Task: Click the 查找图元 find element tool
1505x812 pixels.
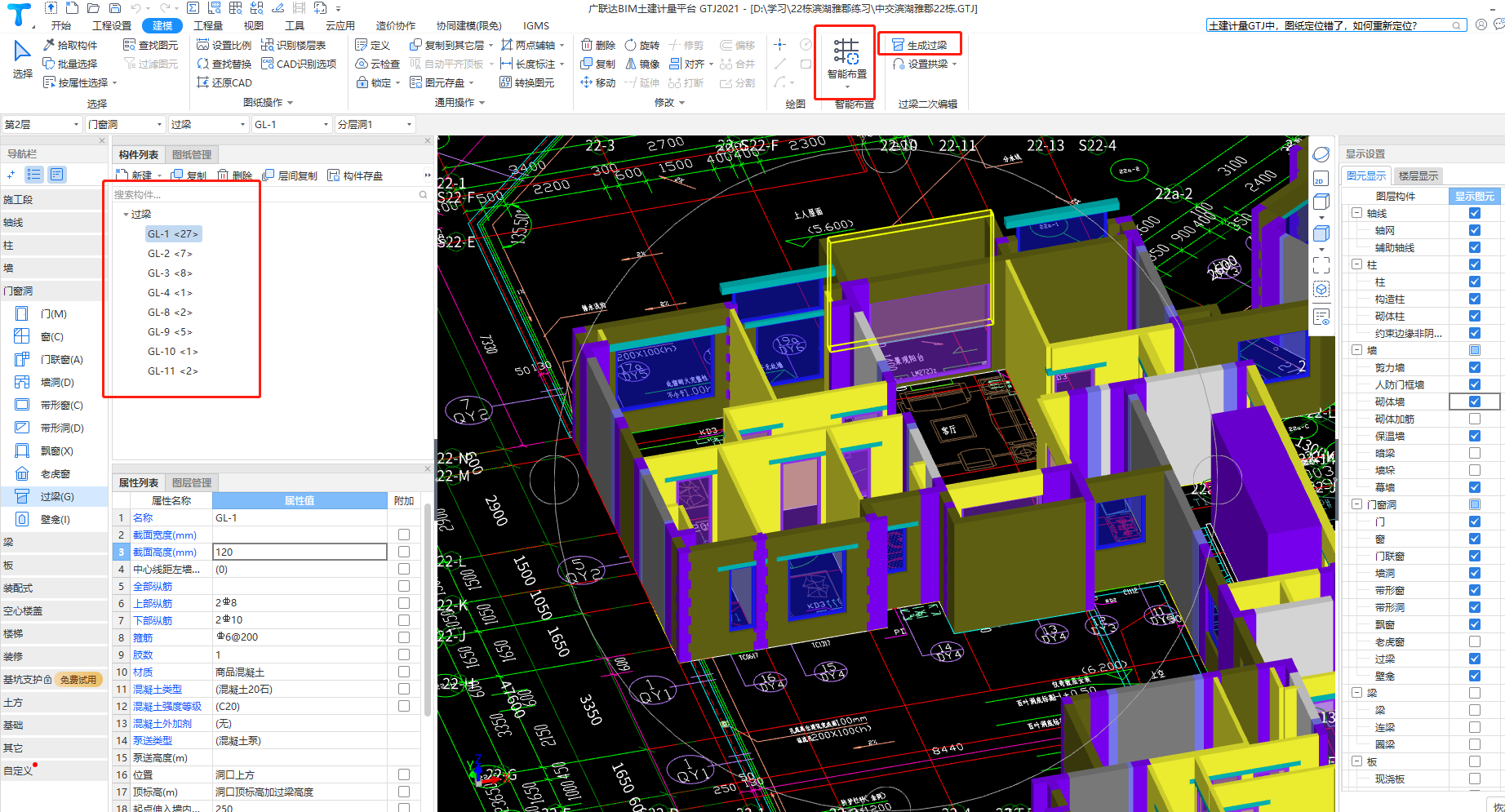Action: 151,45
